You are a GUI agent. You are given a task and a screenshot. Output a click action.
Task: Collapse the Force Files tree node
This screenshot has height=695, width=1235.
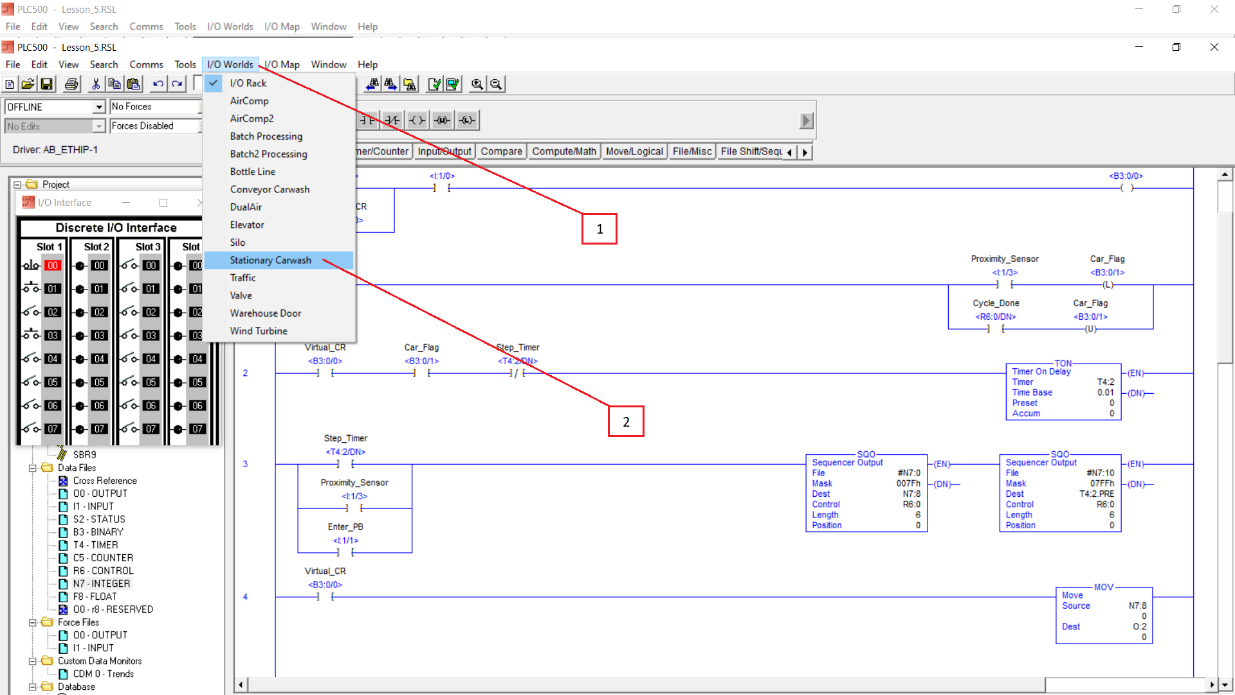pyautogui.click(x=33, y=622)
